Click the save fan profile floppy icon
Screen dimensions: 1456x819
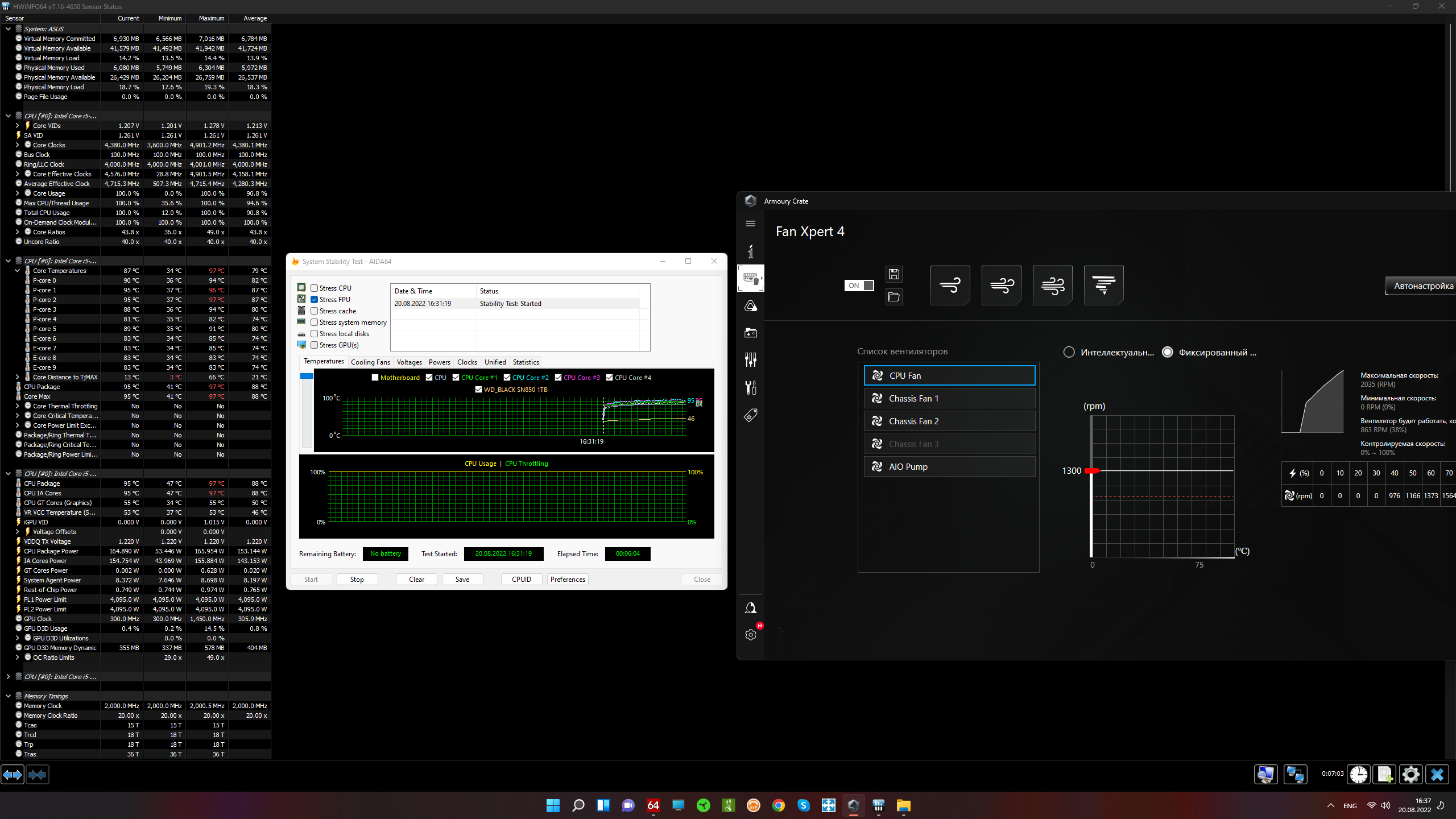pyautogui.click(x=894, y=274)
